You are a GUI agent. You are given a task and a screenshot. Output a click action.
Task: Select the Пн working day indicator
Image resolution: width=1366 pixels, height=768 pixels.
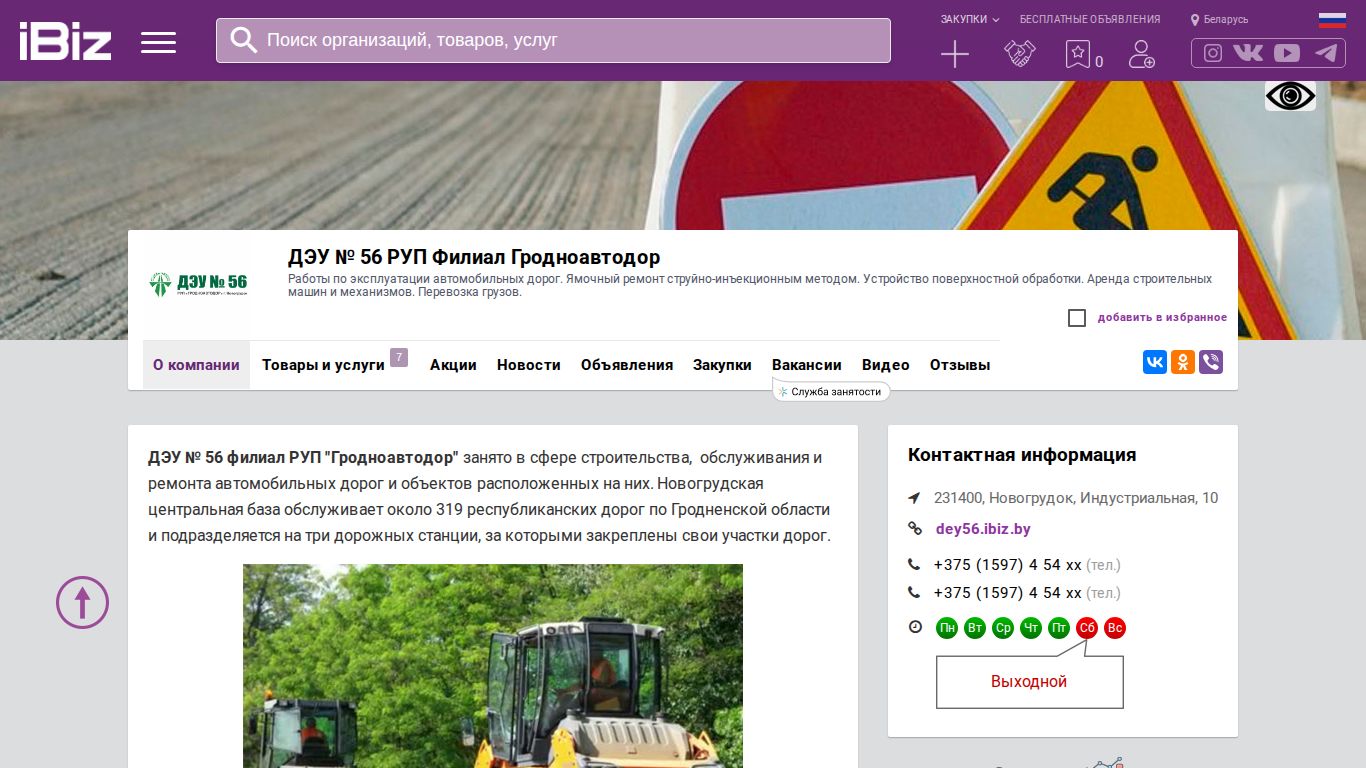point(947,628)
